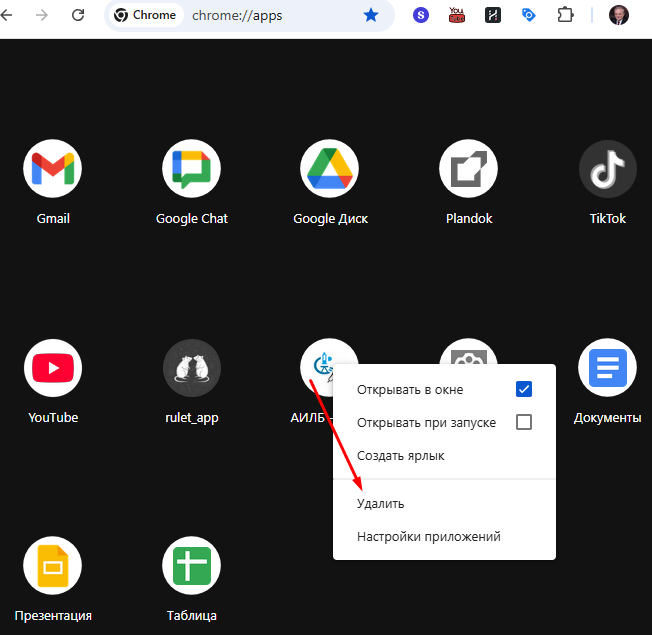
Task: Open the rulet_app icon
Action: pos(191,368)
